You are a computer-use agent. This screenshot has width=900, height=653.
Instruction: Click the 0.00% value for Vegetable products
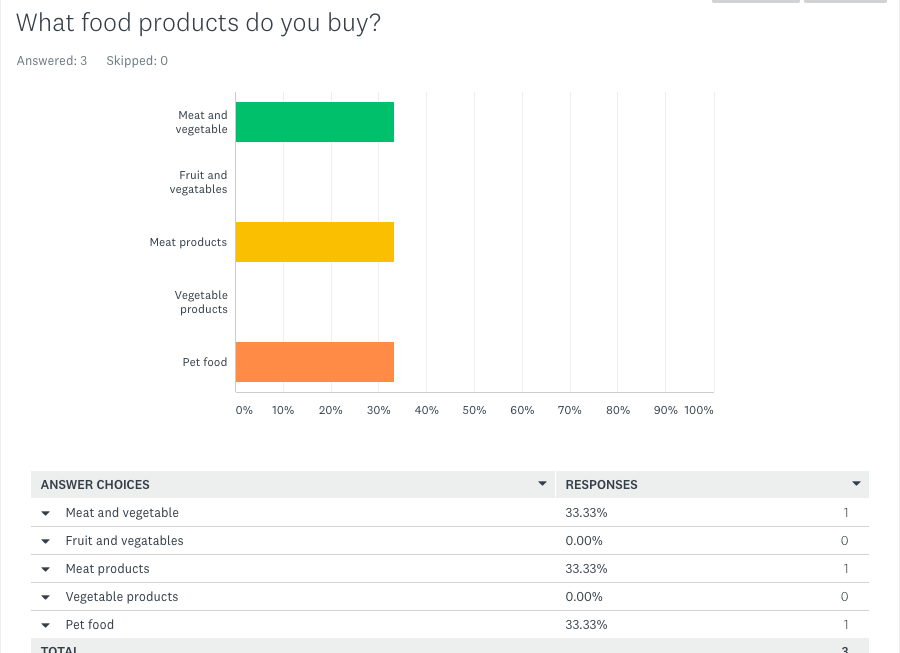[x=584, y=597]
